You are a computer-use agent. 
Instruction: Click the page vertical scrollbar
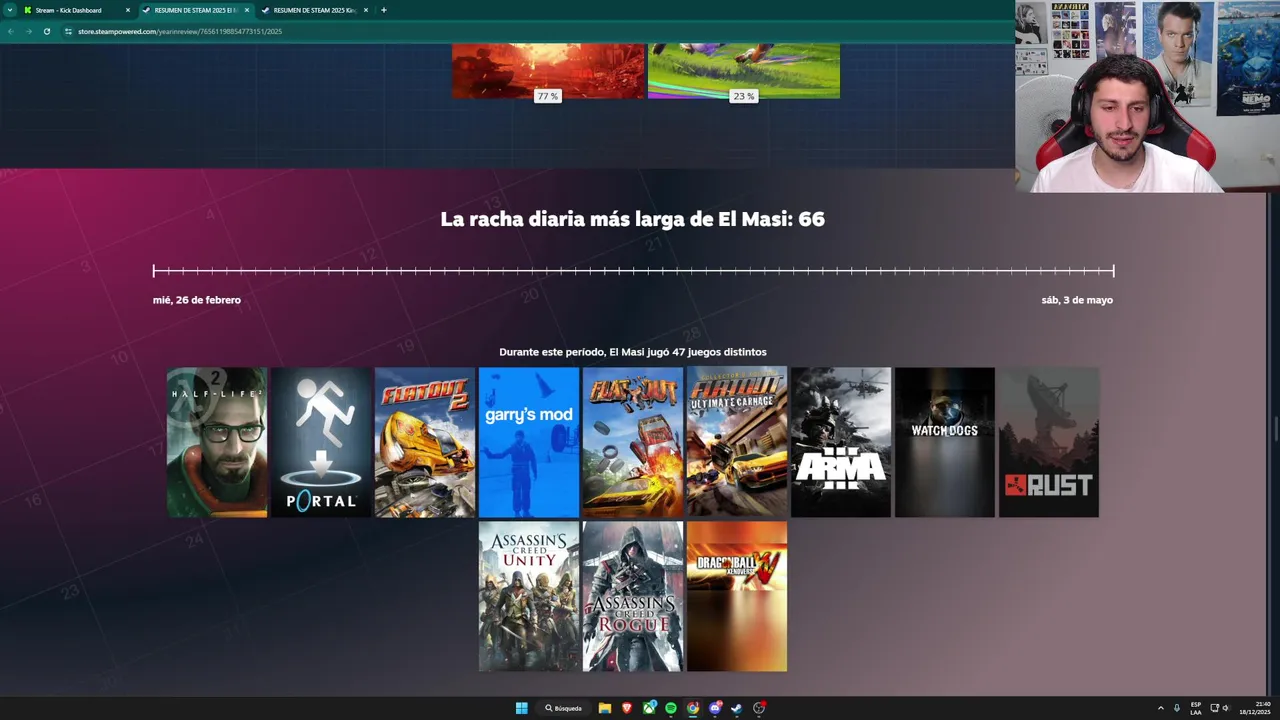1274,430
